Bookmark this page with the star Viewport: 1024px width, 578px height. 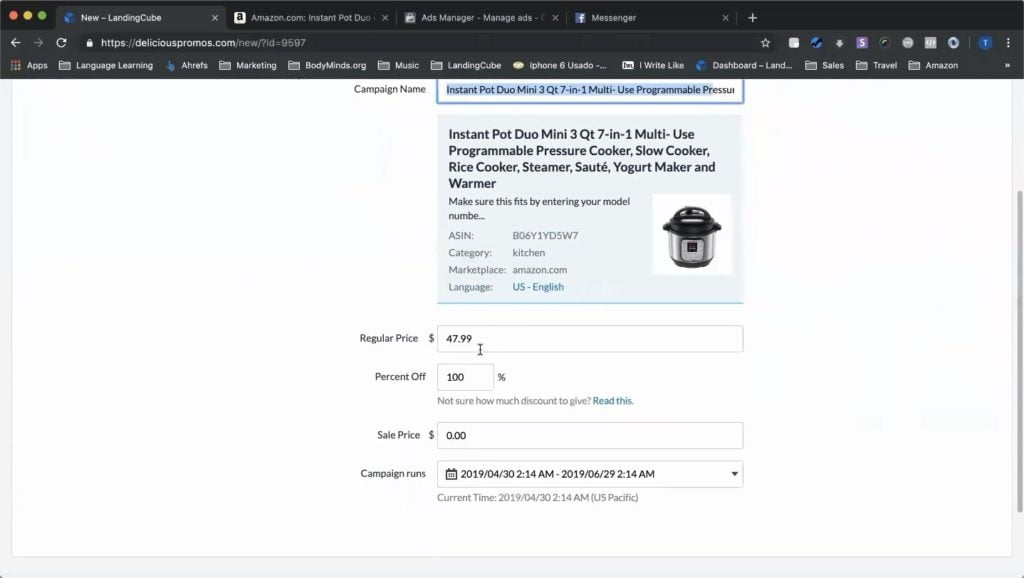765,43
